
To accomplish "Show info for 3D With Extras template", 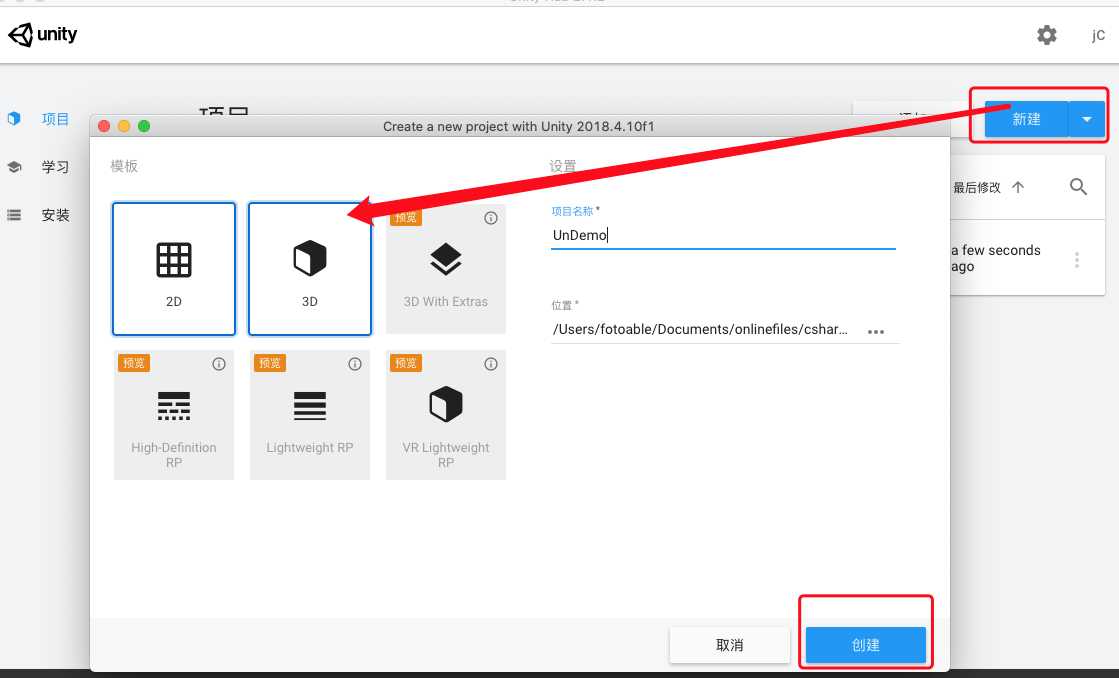I will coord(491,218).
